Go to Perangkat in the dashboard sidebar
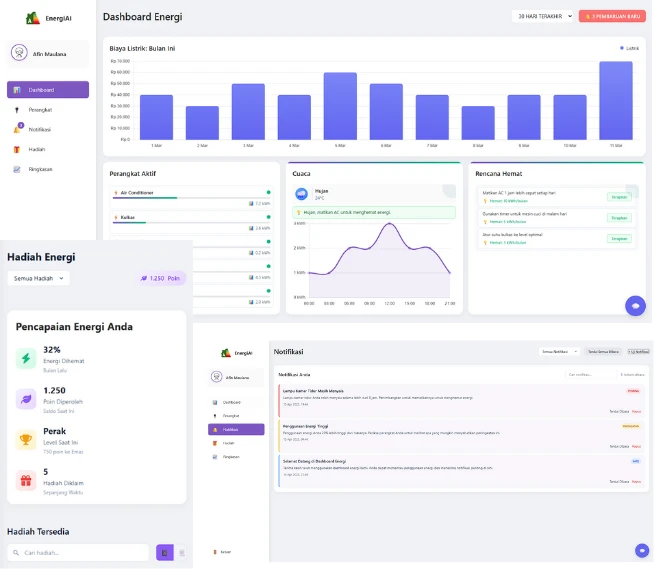 pyautogui.click(x=40, y=109)
